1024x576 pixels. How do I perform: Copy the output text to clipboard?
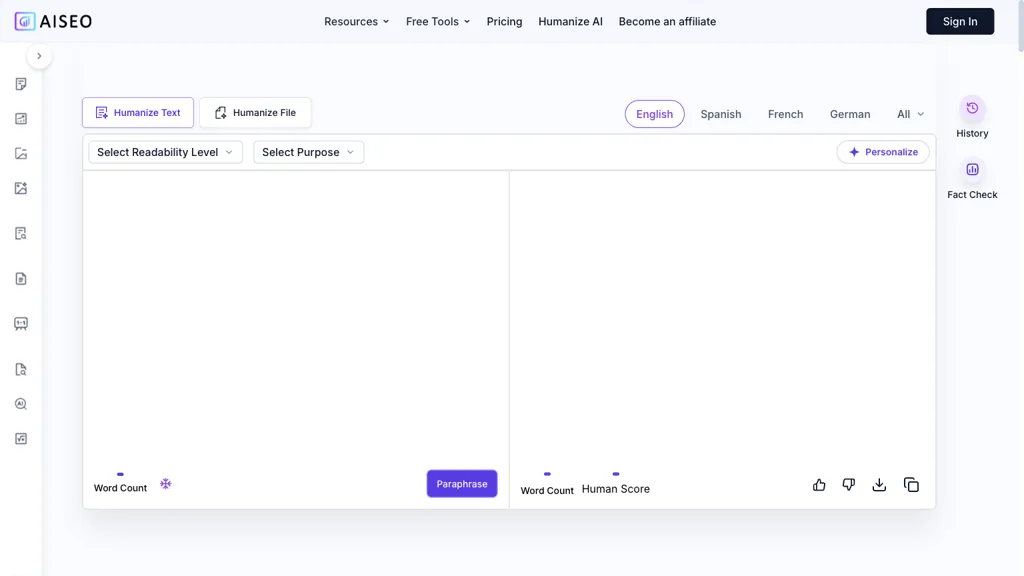tap(911, 485)
